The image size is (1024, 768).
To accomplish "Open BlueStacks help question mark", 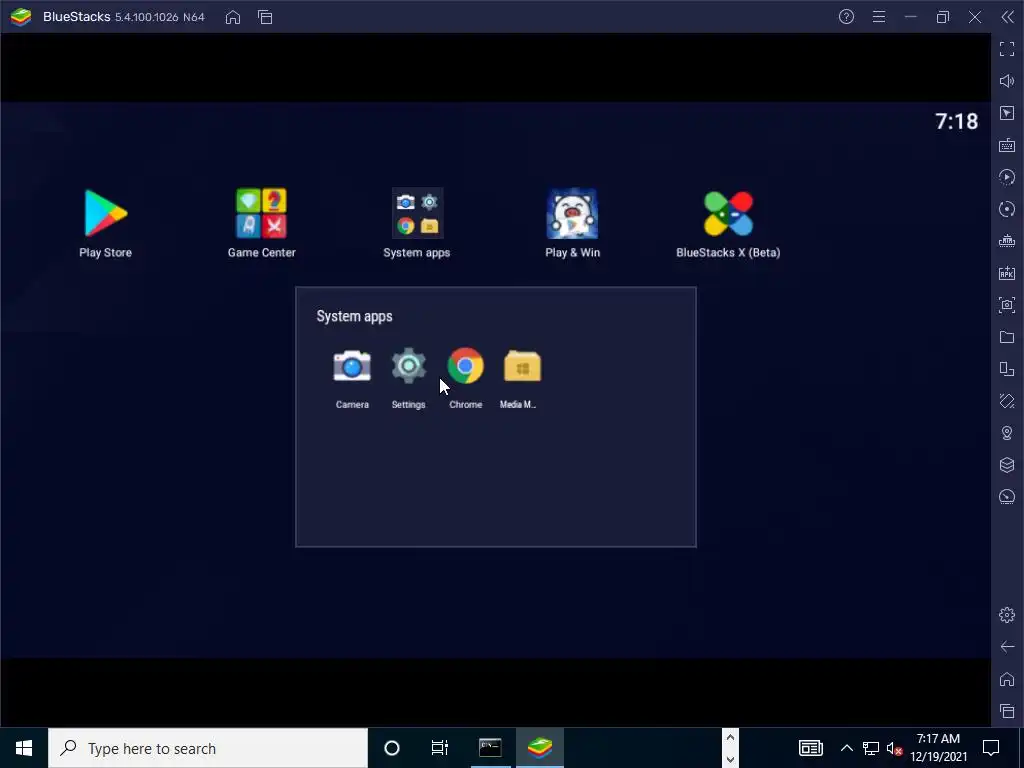I will [846, 17].
